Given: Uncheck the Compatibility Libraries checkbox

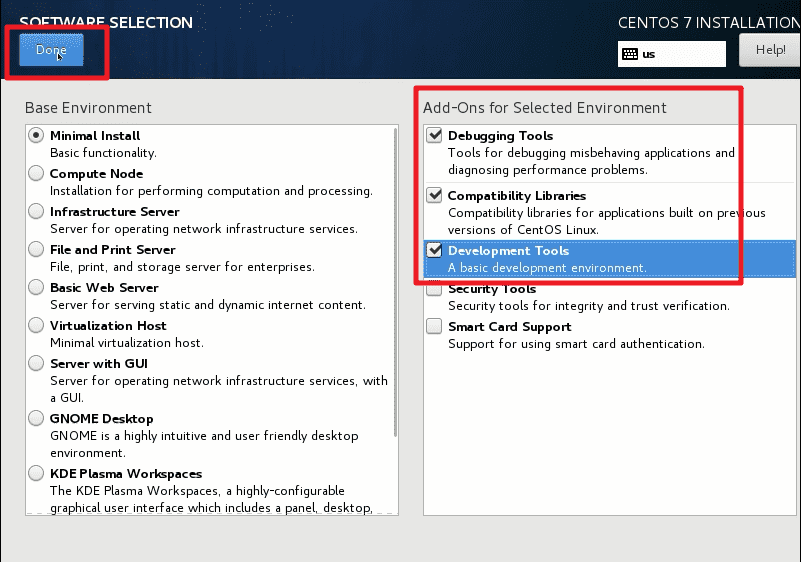Looking at the screenshot, I should click(x=434, y=195).
